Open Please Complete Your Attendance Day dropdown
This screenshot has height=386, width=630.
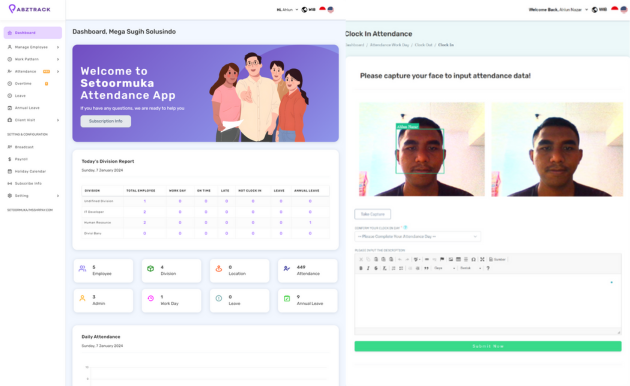coord(417,237)
